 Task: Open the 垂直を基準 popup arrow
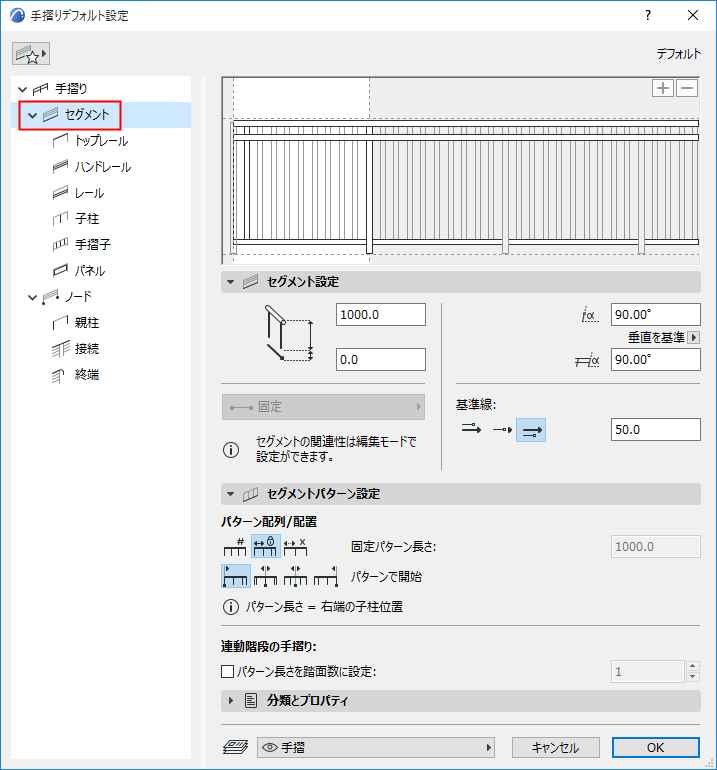(693, 337)
